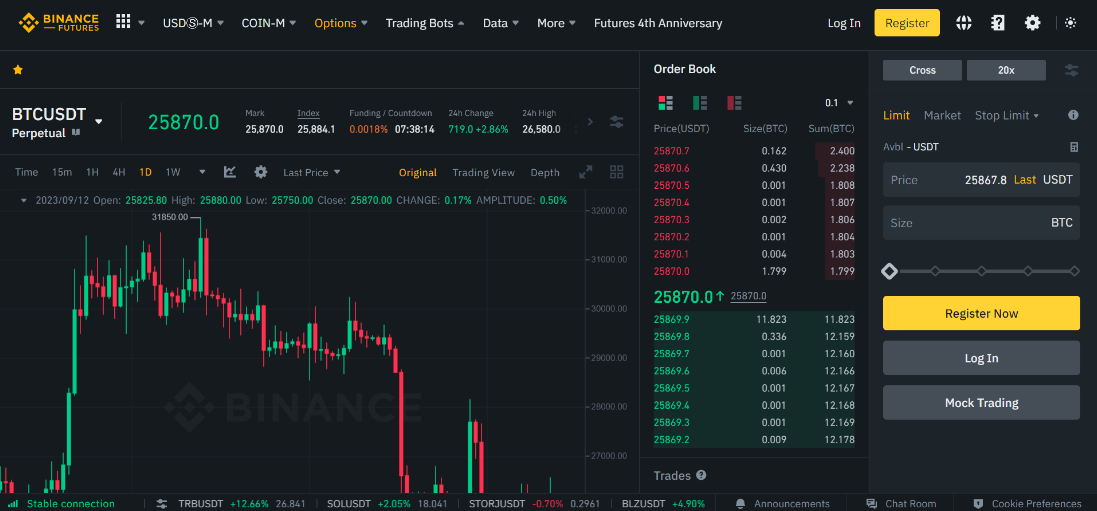Open the 0.1 price grouping dropdown
The height and width of the screenshot is (511, 1097).
(x=840, y=103)
